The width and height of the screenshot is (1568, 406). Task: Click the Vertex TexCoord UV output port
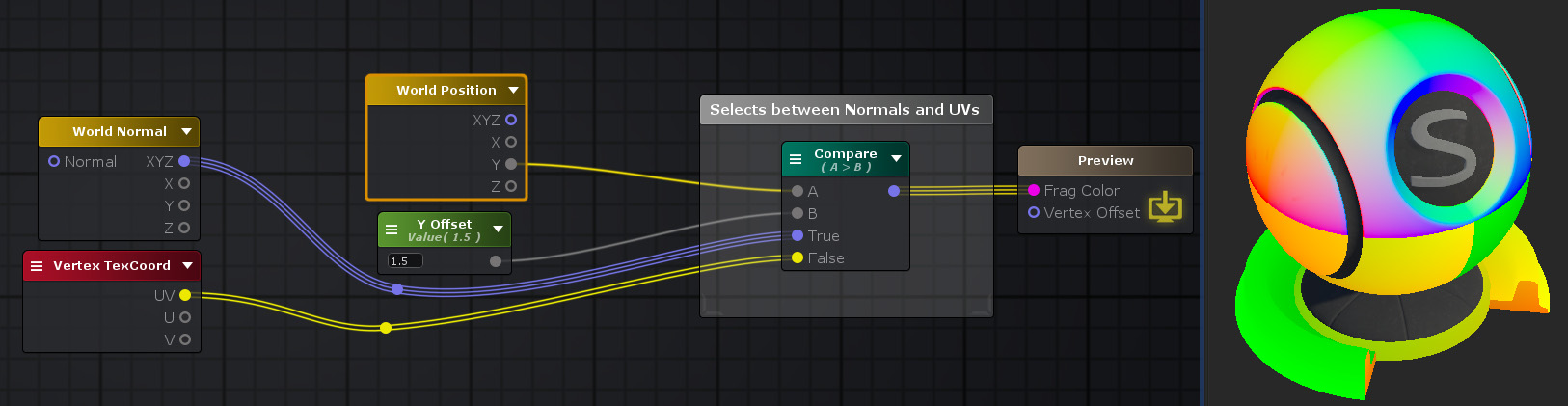185,295
